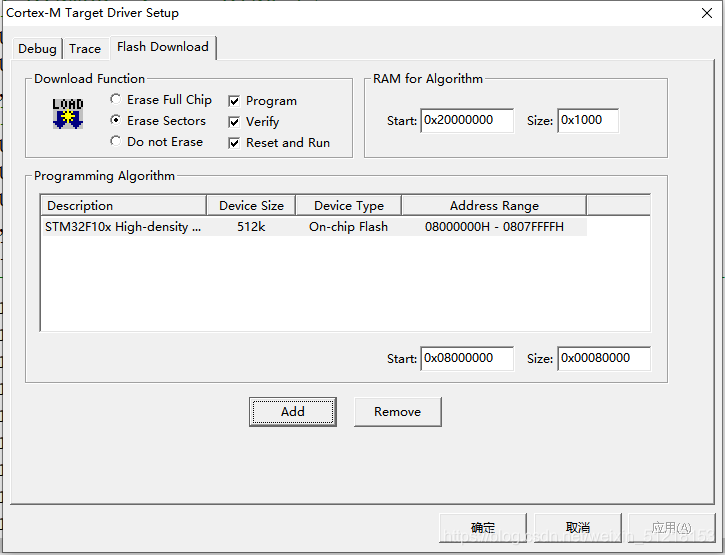Edit the RAM for Algorithm Size field
This screenshot has width=725, height=555.
pos(588,121)
